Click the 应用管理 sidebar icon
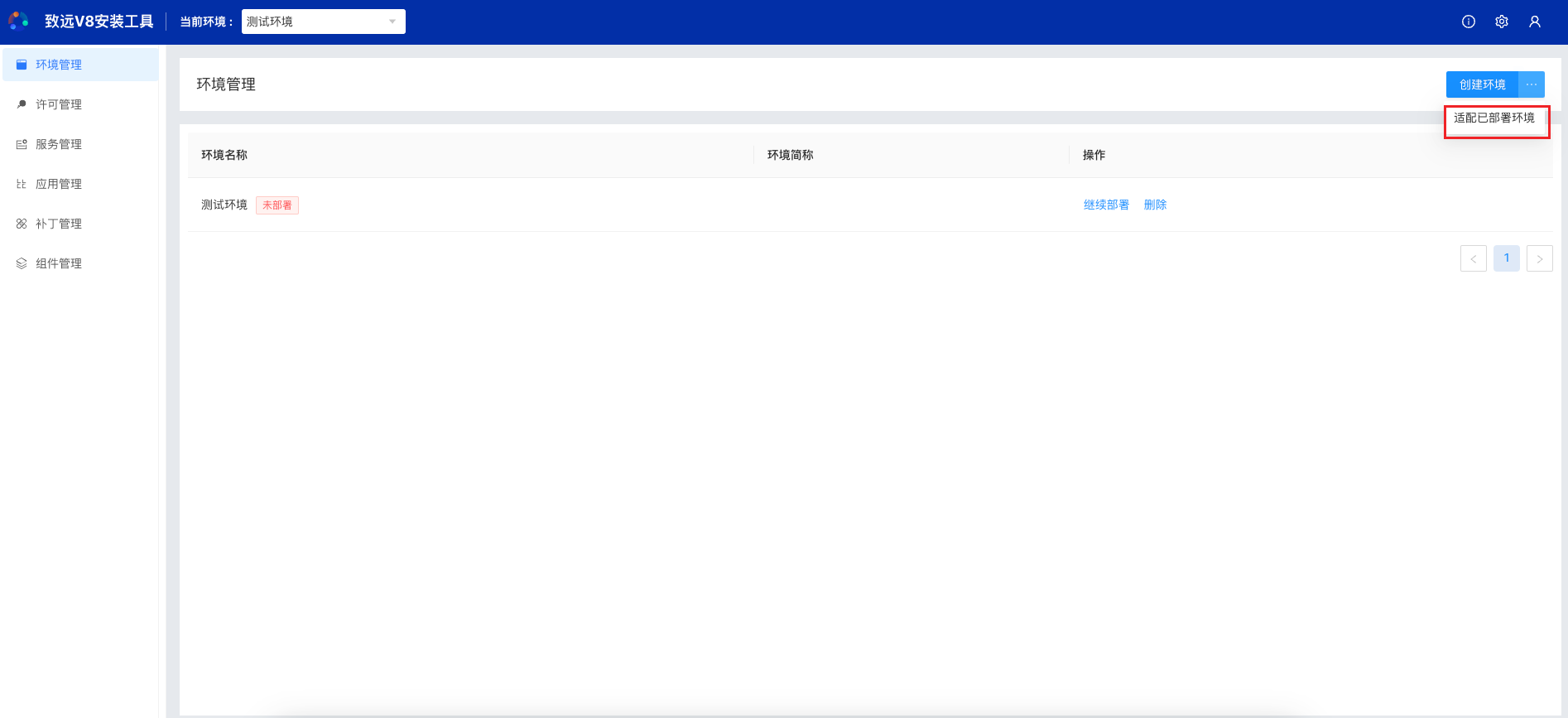 pos(22,184)
